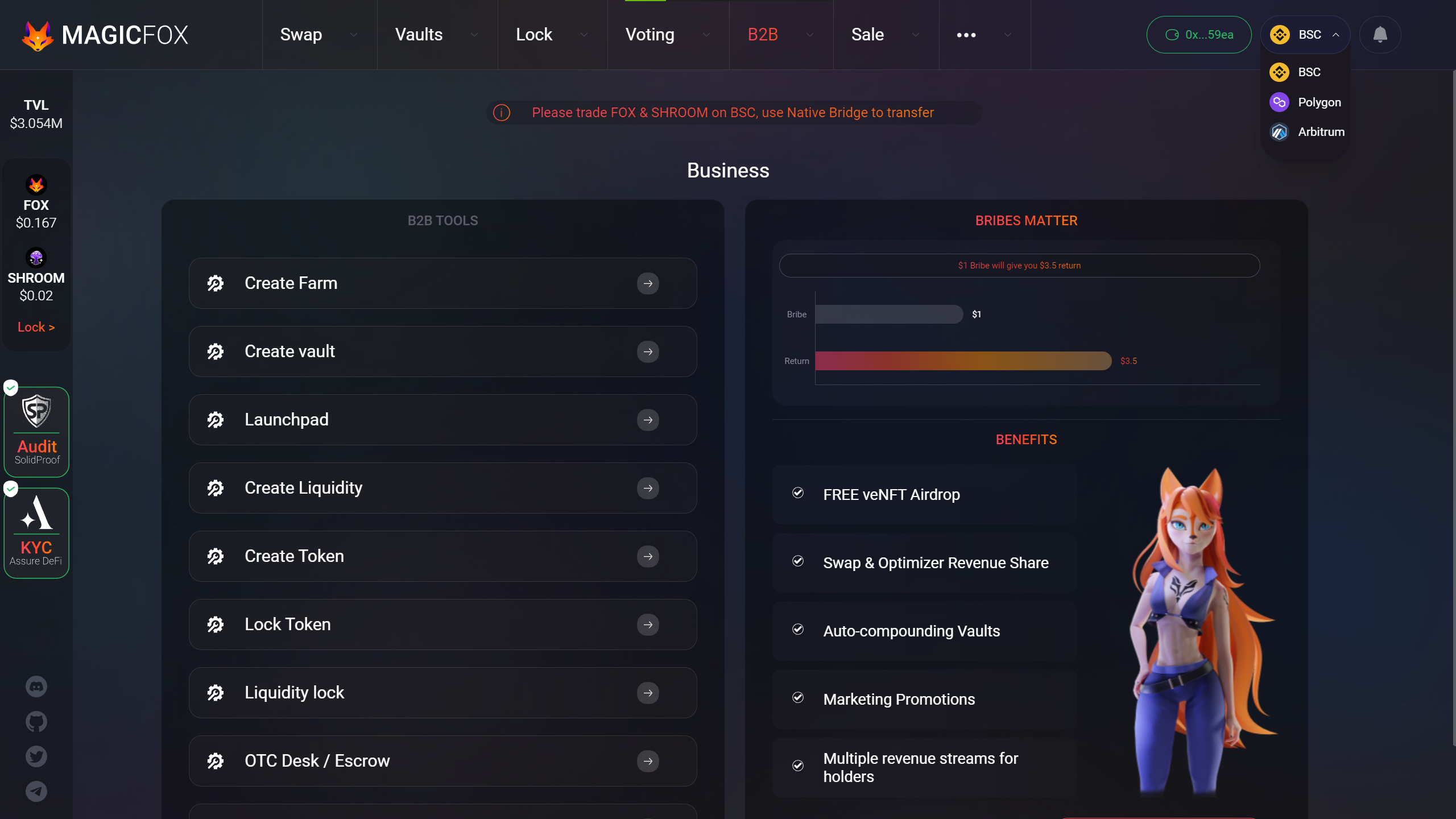Image resolution: width=1456 pixels, height=819 pixels.
Task: Click the TVL $3.054M stat
Action: tap(36, 114)
